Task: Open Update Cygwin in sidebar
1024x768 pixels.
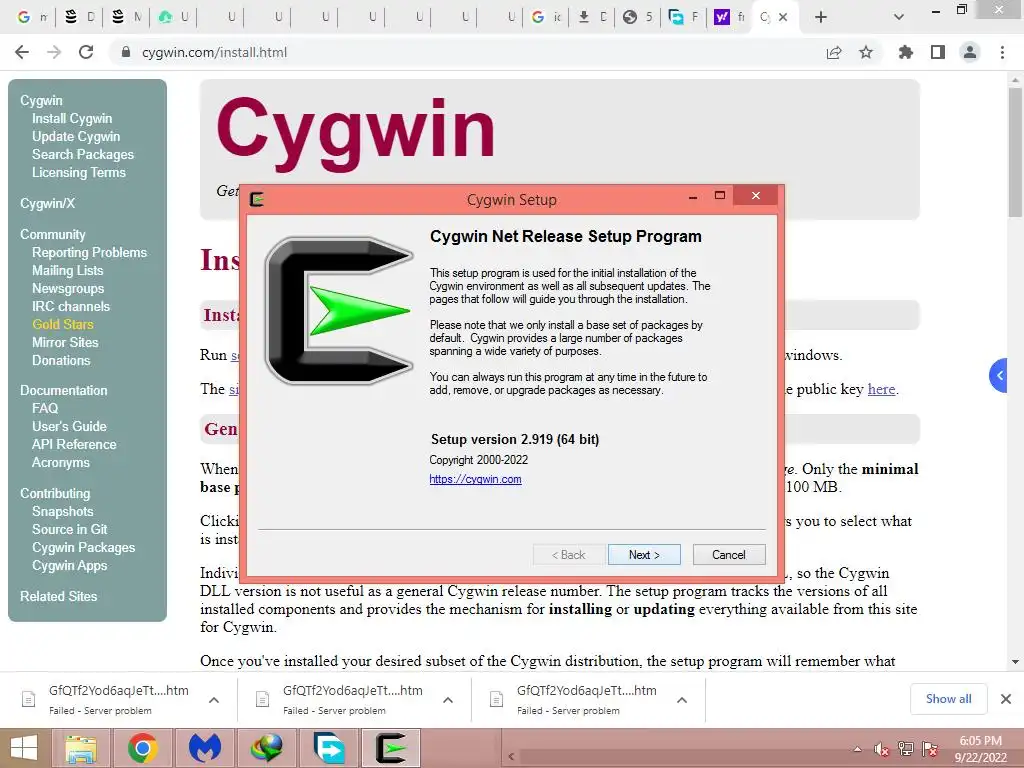Action: (76, 136)
